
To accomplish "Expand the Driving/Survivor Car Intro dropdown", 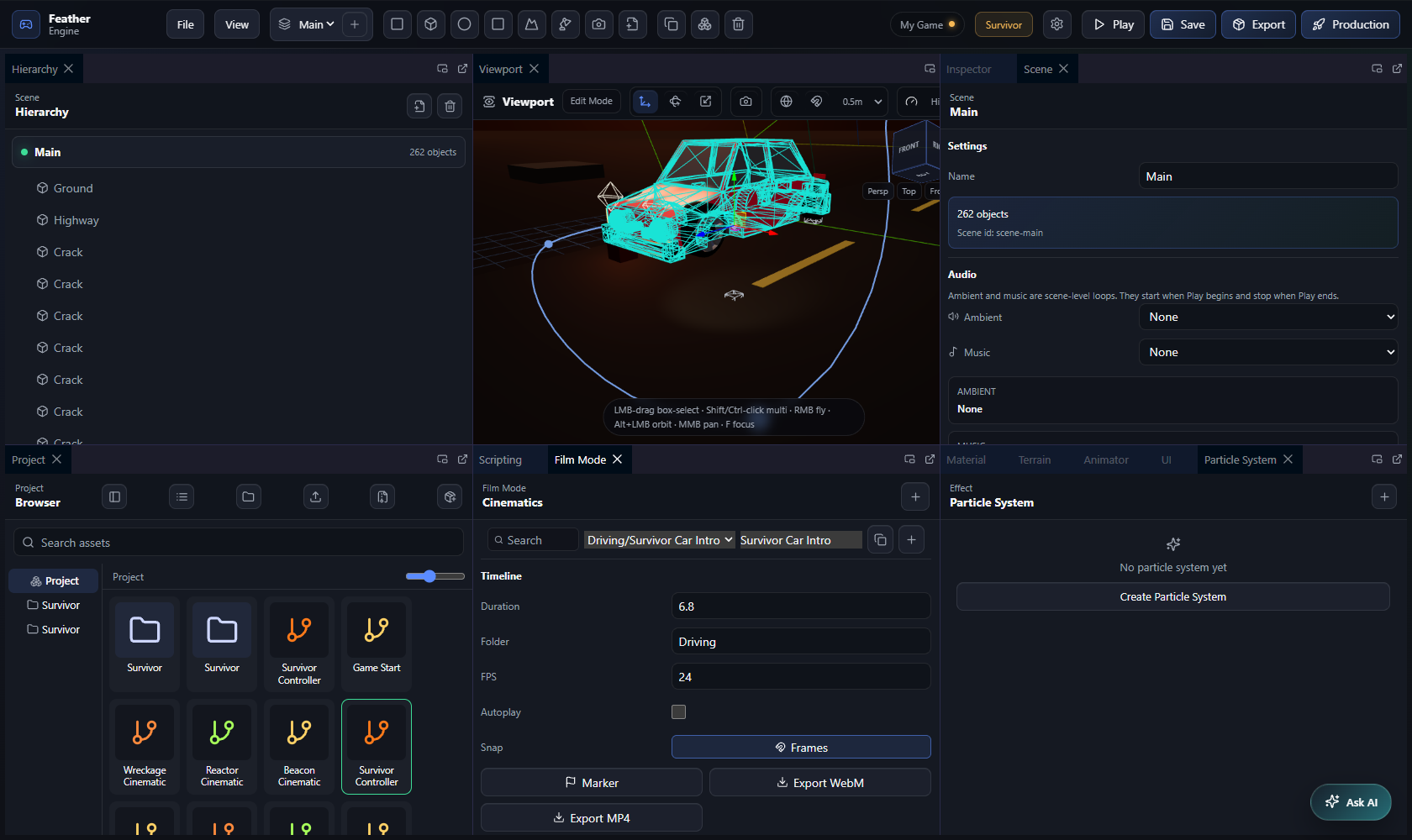I will pos(660,540).
